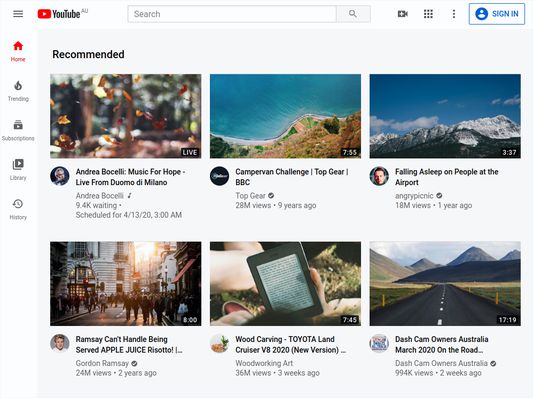Click the 'Woodworking Art' channel name
Image resolution: width=533 pixels, height=398 pixels.
(264, 363)
